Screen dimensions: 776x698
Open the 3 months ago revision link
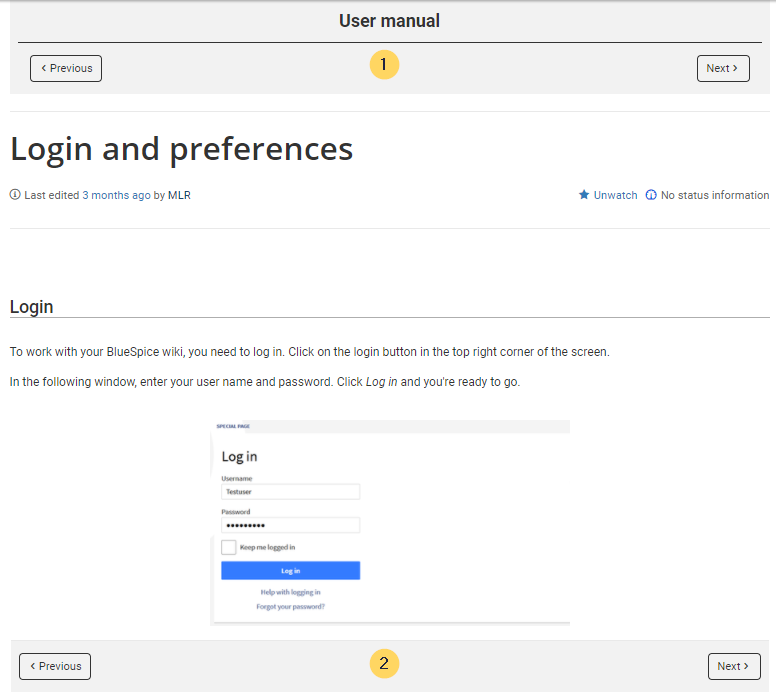pos(116,195)
